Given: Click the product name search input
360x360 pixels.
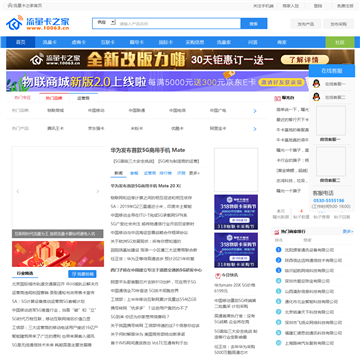Looking at the screenshot, I should point(179,24).
